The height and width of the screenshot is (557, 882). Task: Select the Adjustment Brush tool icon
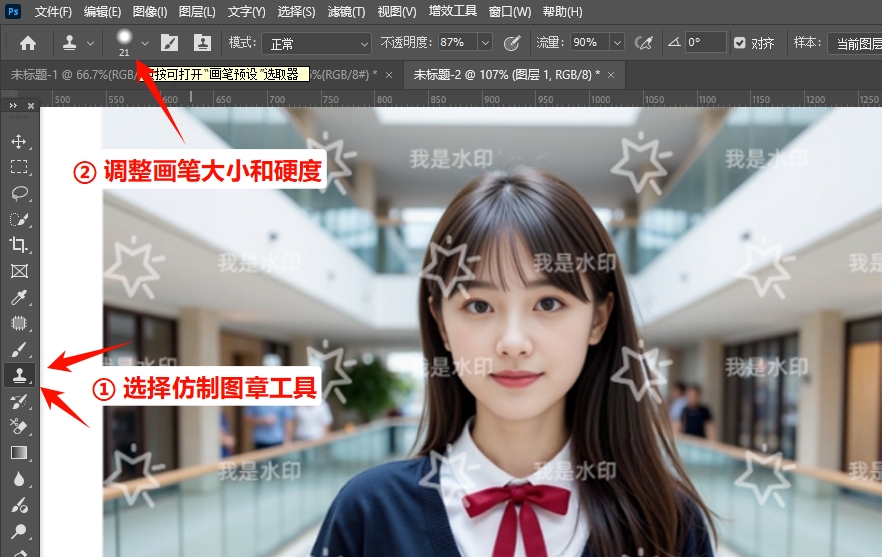(19, 505)
